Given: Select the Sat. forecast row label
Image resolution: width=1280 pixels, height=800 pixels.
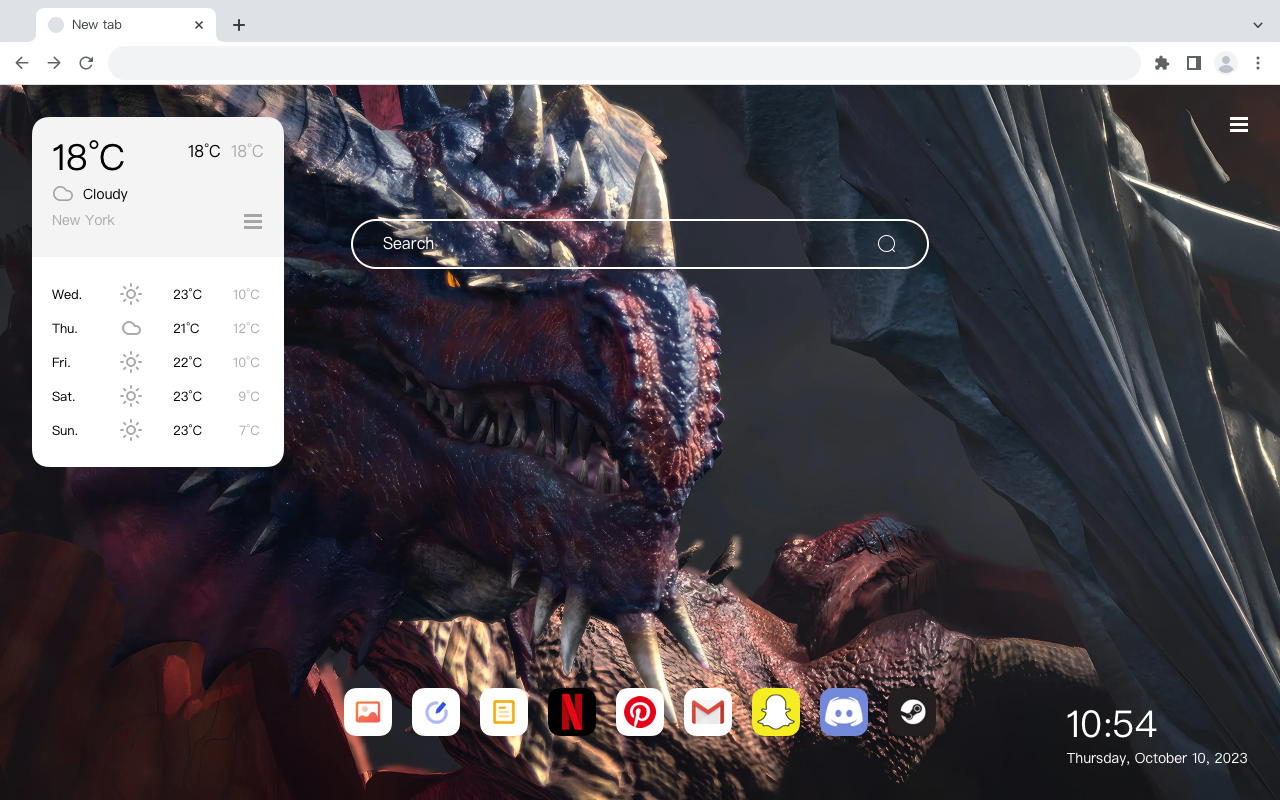Looking at the screenshot, I should coord(64,396).
